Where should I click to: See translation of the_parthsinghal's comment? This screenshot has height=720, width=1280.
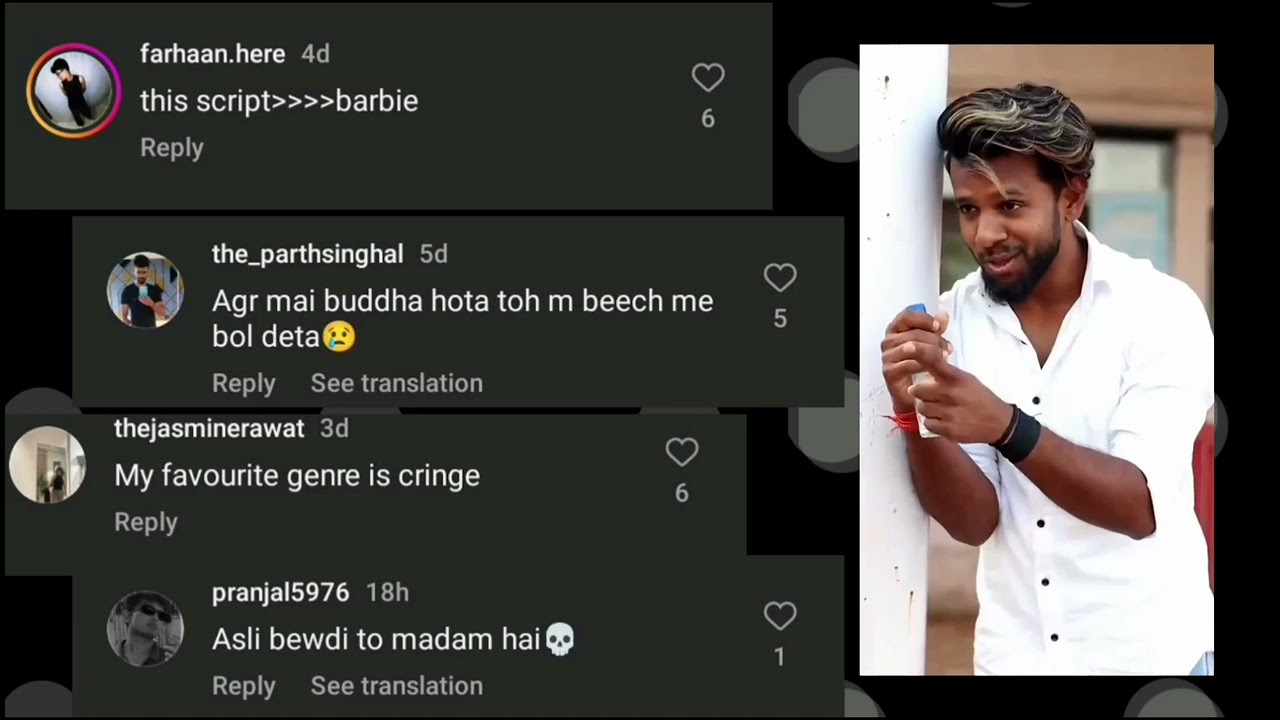click(x=396, y=384)
